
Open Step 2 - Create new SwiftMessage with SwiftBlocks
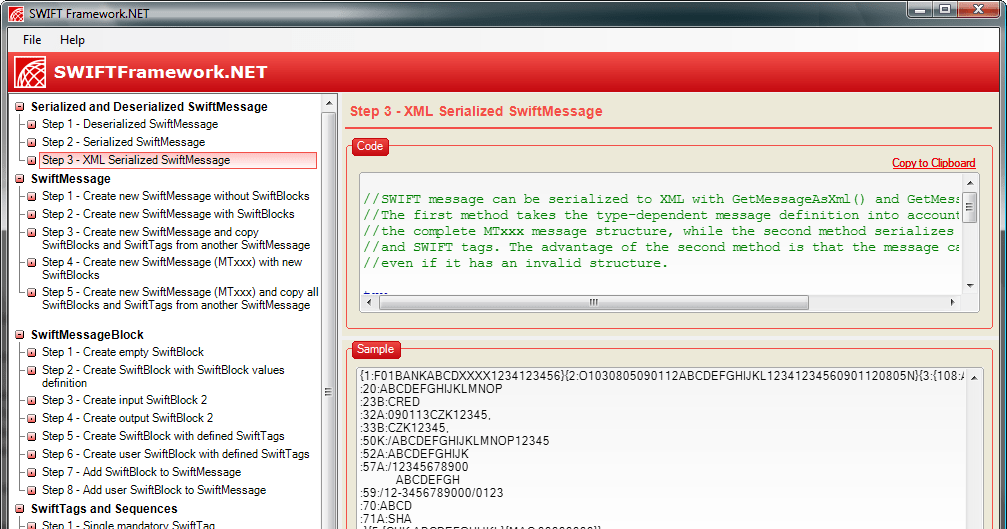168,214
